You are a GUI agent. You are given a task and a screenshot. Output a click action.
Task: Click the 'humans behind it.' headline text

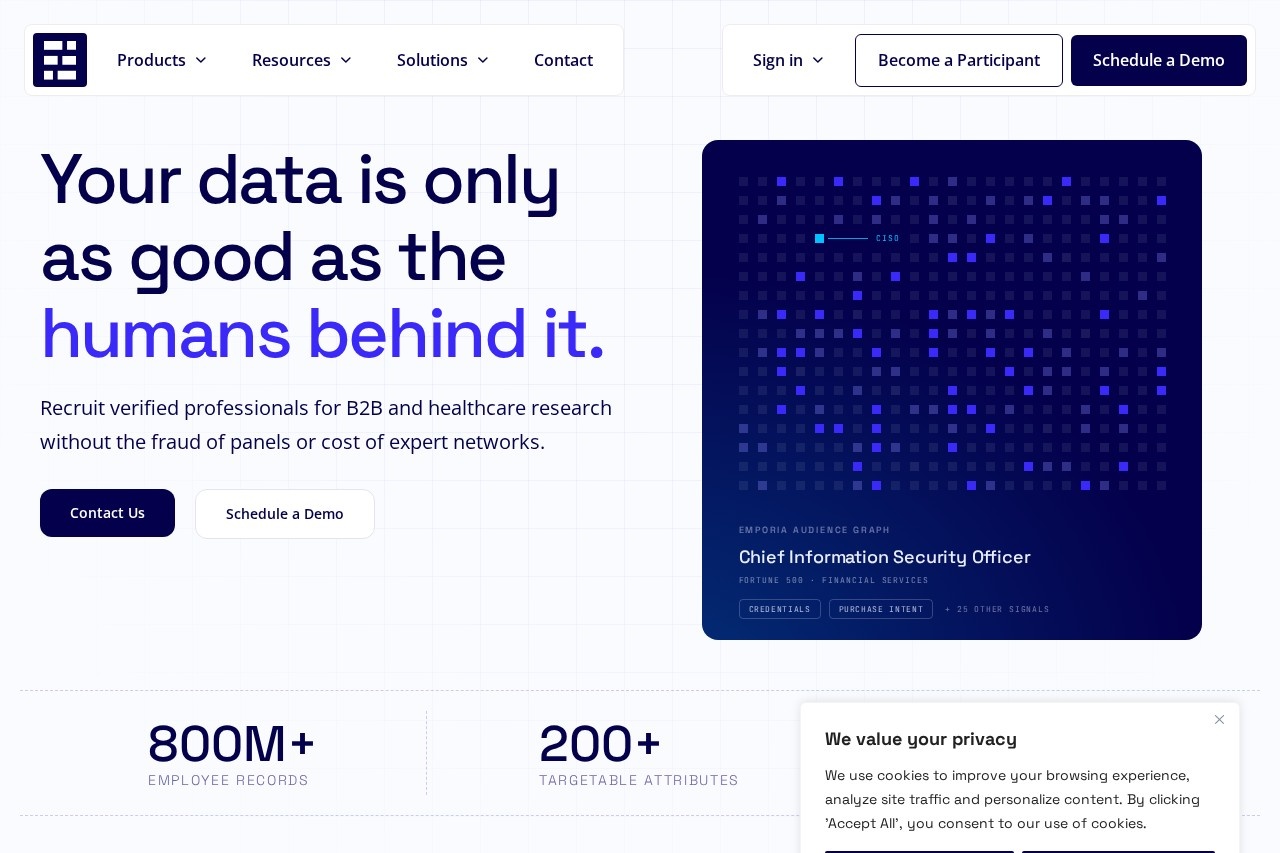(323, 333)
